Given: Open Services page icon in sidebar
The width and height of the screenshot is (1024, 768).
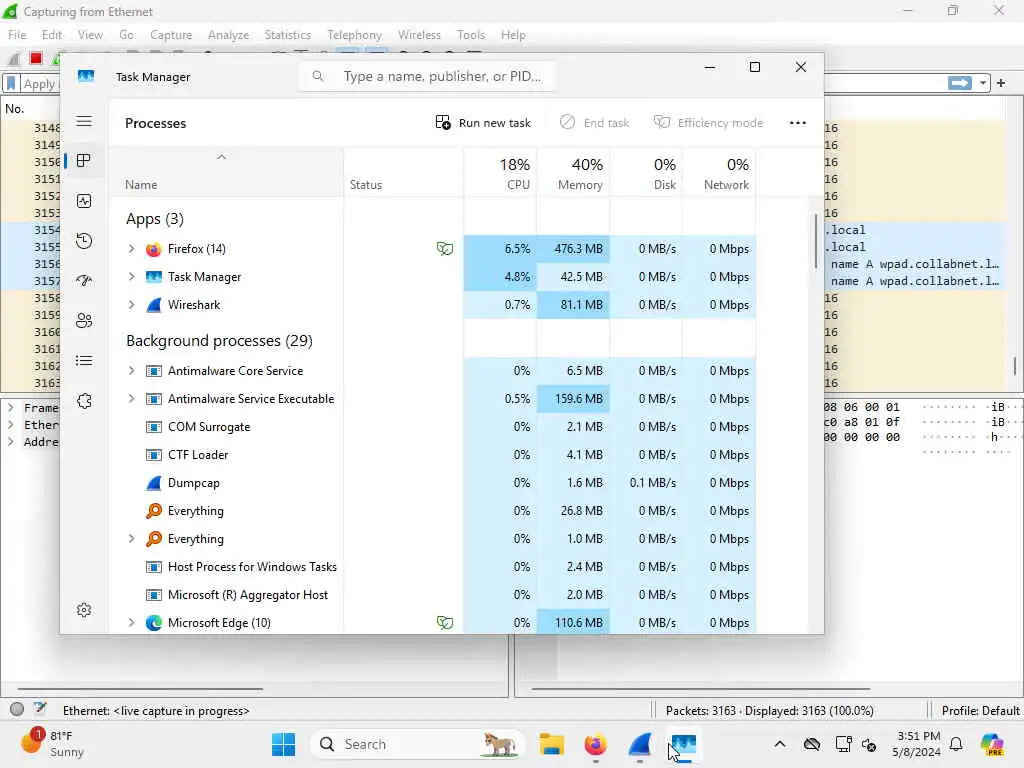Looking at the screenshot, I should pyautogui.click(x=84, y=401).
